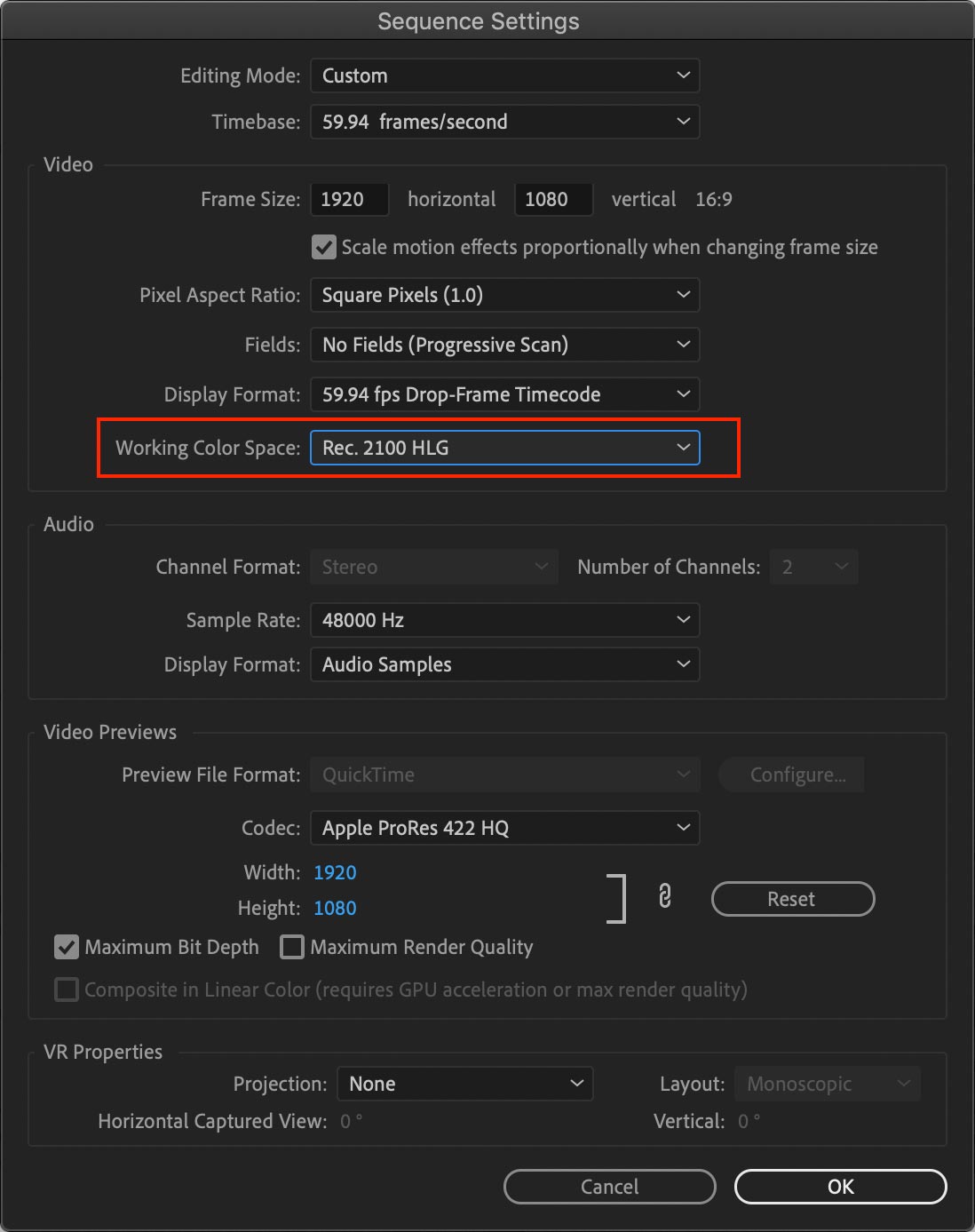Open the Sample Rate 48000 Hz dropdown
This screenshot has height=1232, width=975.
click(505, 620)
